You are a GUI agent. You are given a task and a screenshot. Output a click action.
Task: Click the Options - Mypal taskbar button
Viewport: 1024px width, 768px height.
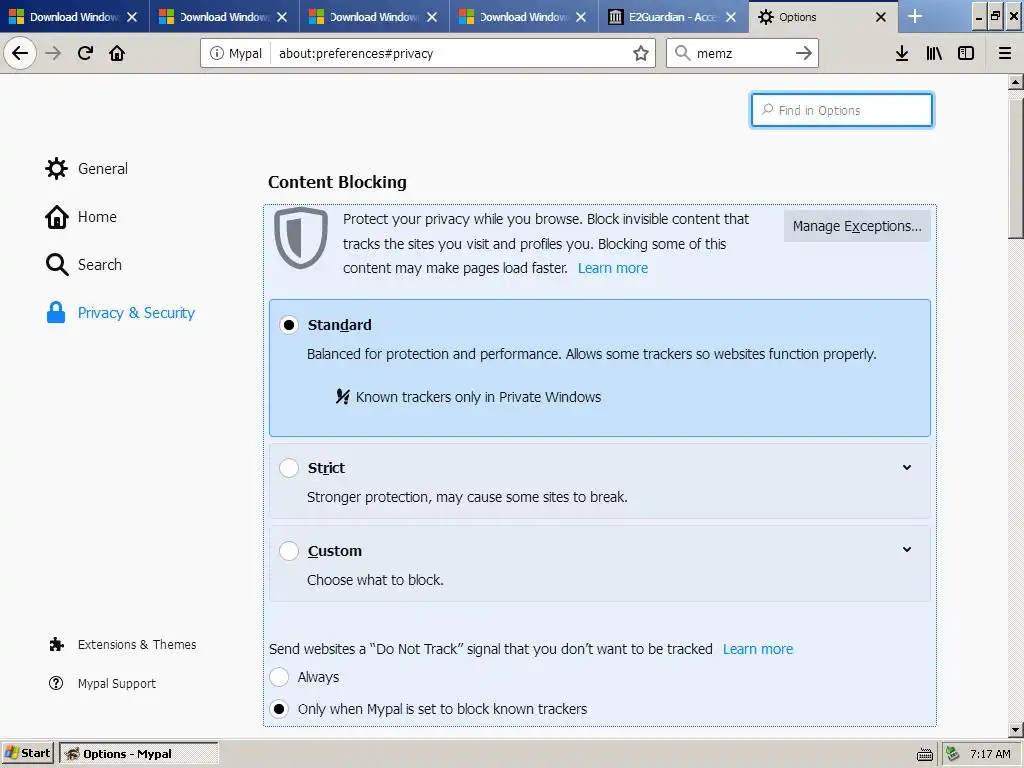point(138,754)
